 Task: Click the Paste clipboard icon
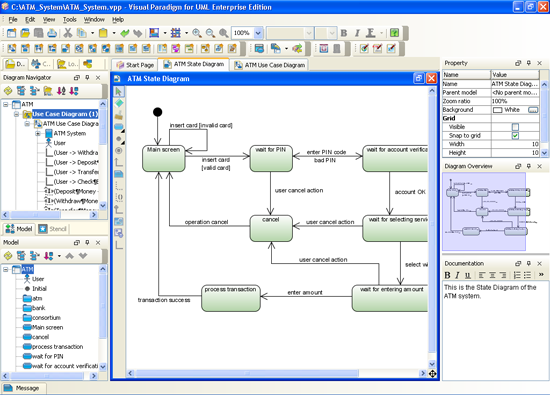[x=103, y=33]
